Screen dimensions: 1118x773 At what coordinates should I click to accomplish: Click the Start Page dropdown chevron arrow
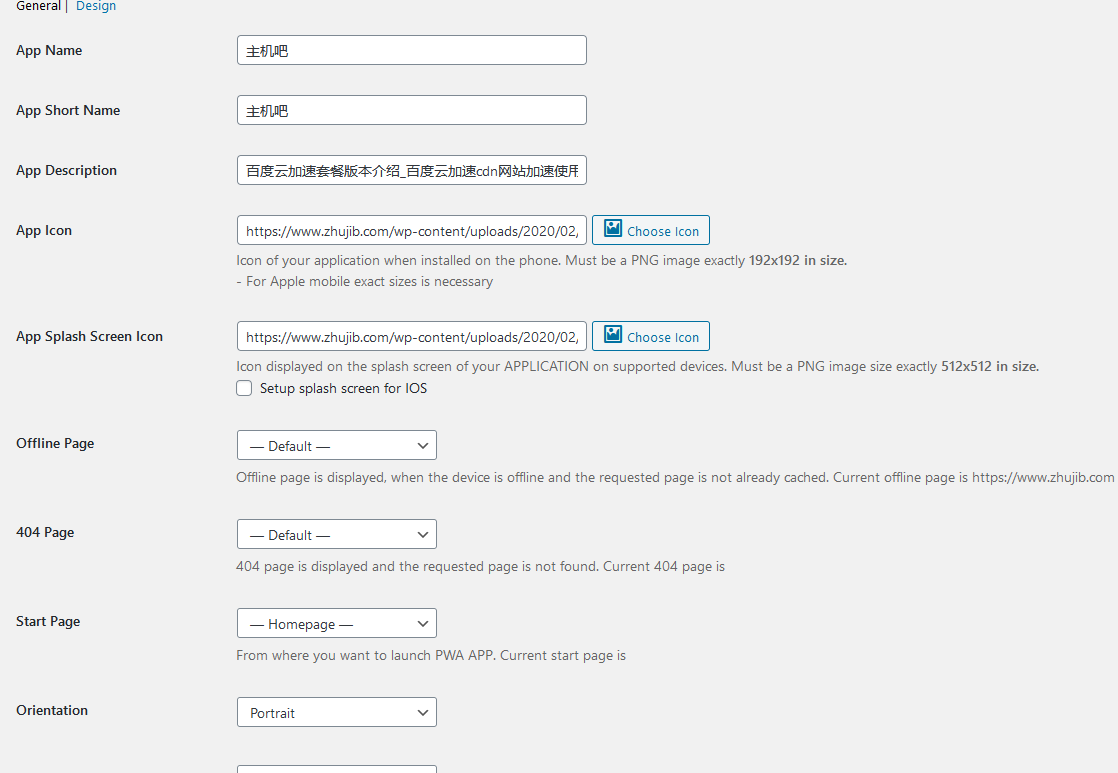coord(423,624)
